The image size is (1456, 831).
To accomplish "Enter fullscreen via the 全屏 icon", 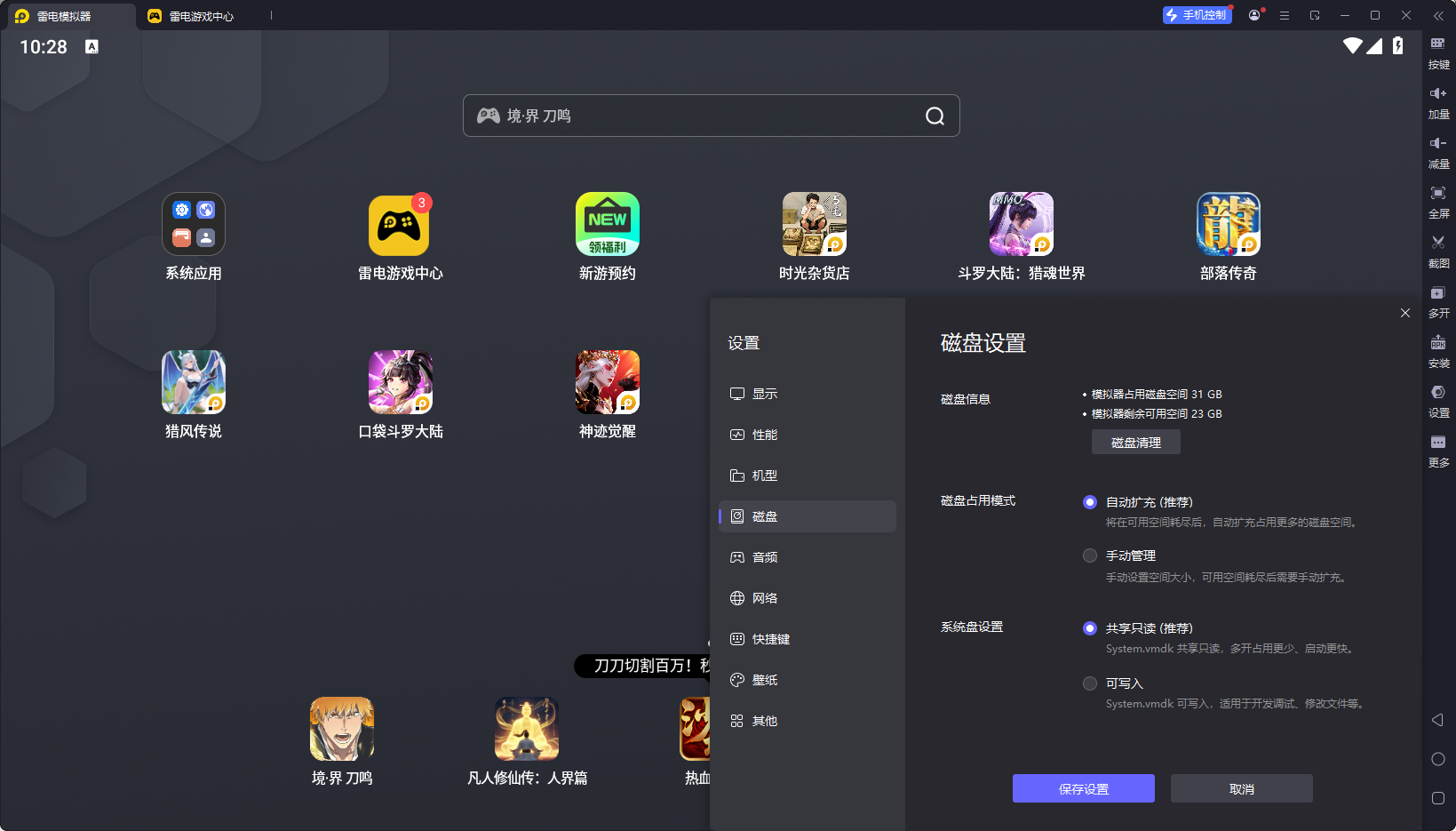I will point(1439,202).
